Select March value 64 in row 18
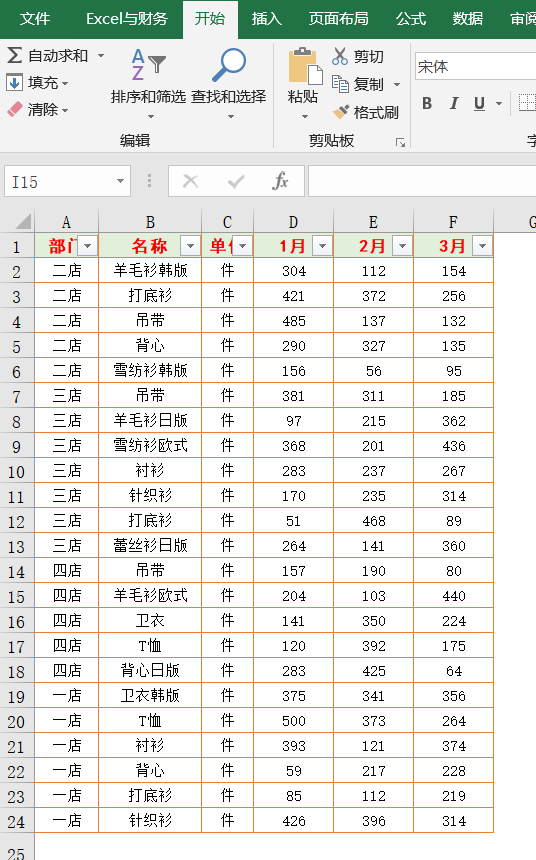The height and width of the screenshot is (860, 536). coord(454,670)
